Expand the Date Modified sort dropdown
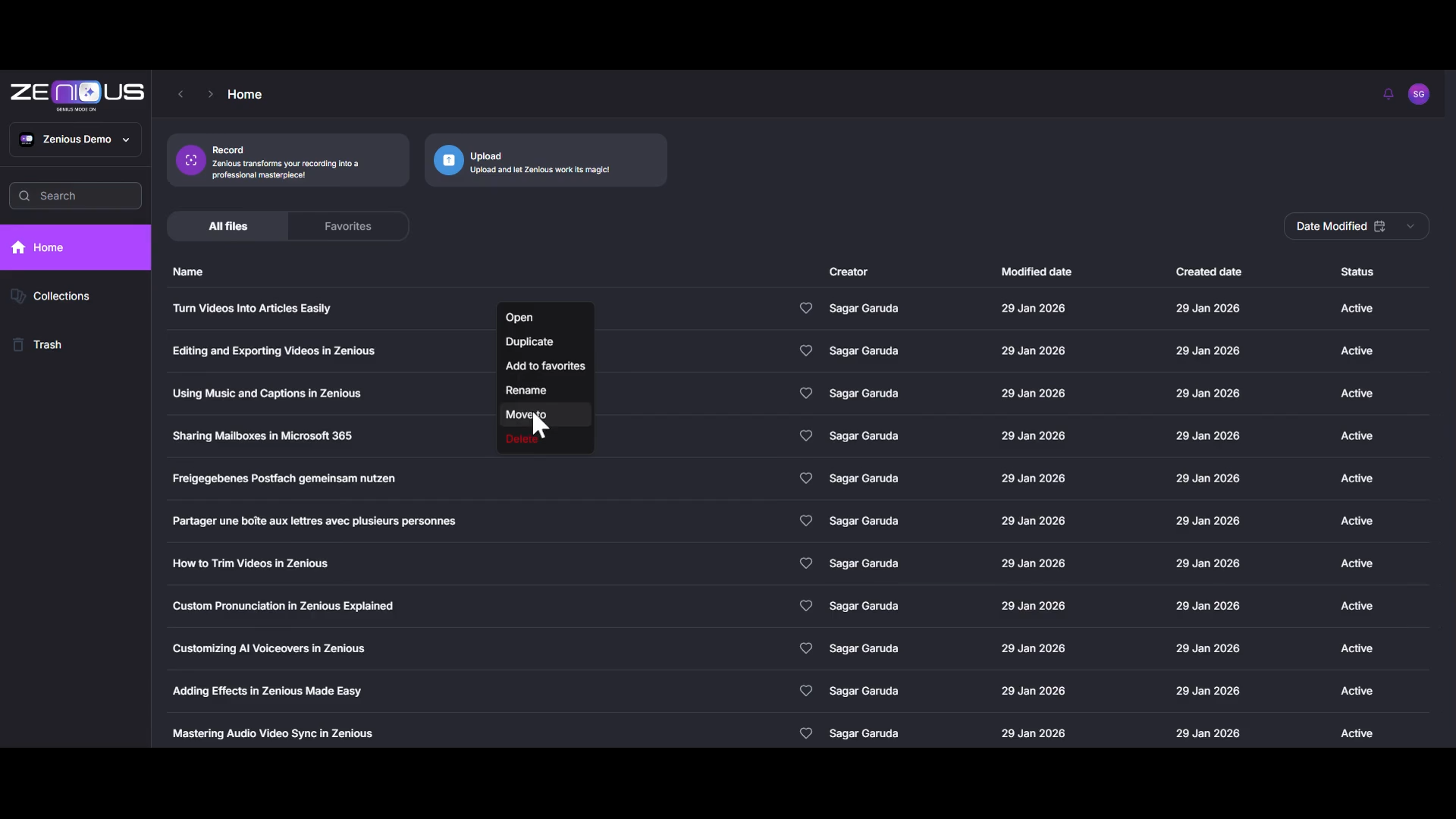The image size is (1456, 819). pyautogui.click(x=1410, y=225)
